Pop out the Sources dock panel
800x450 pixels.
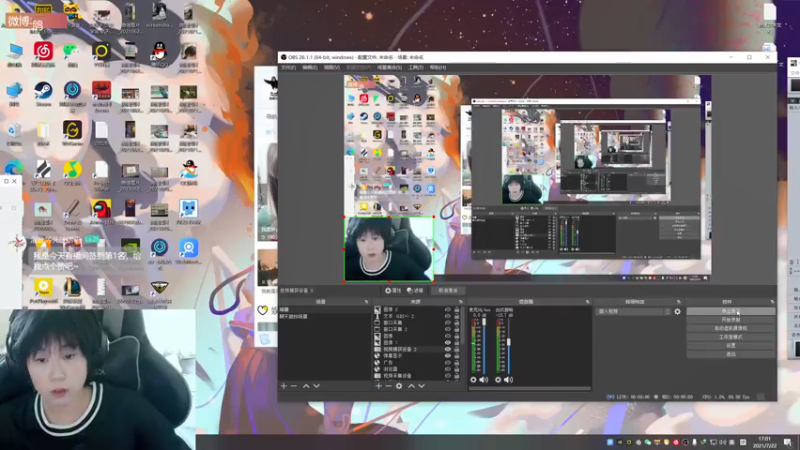tap(460, 302)
